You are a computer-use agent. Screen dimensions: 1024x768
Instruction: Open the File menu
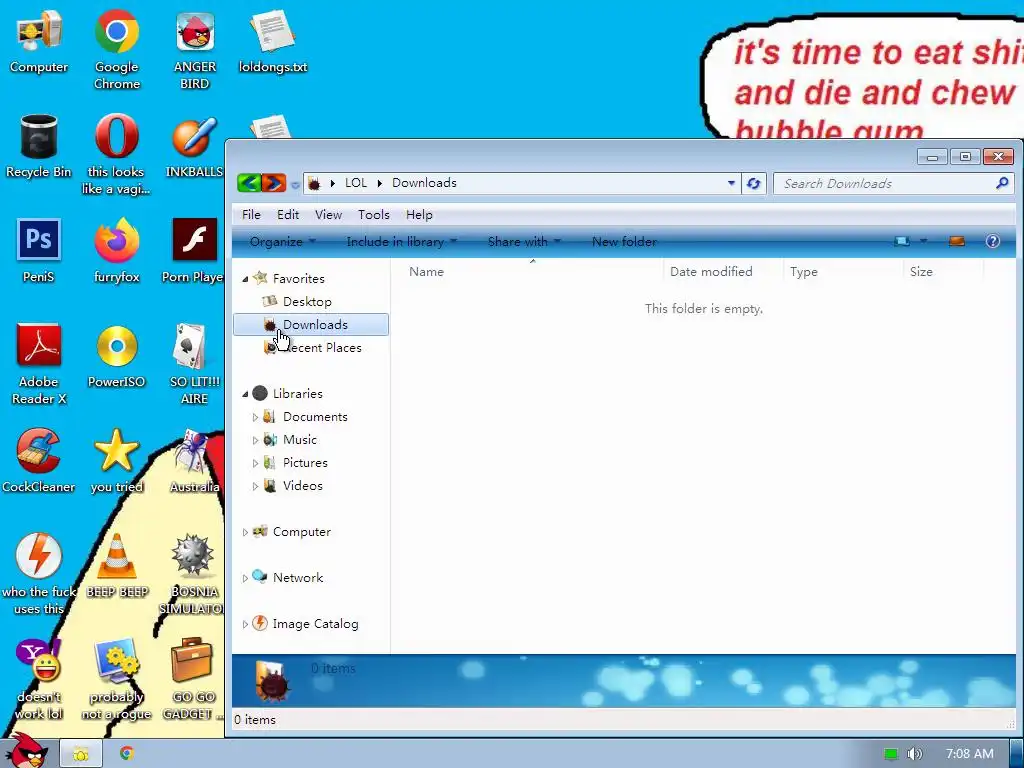(251, 215)
